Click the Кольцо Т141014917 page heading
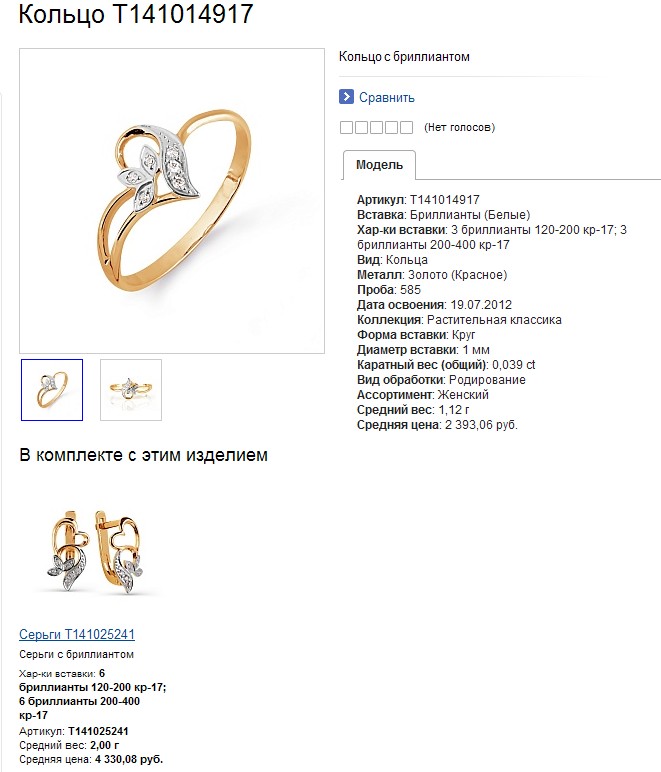Screen dimensions: 661x772 pyautogui.click(x=136, y=14)
